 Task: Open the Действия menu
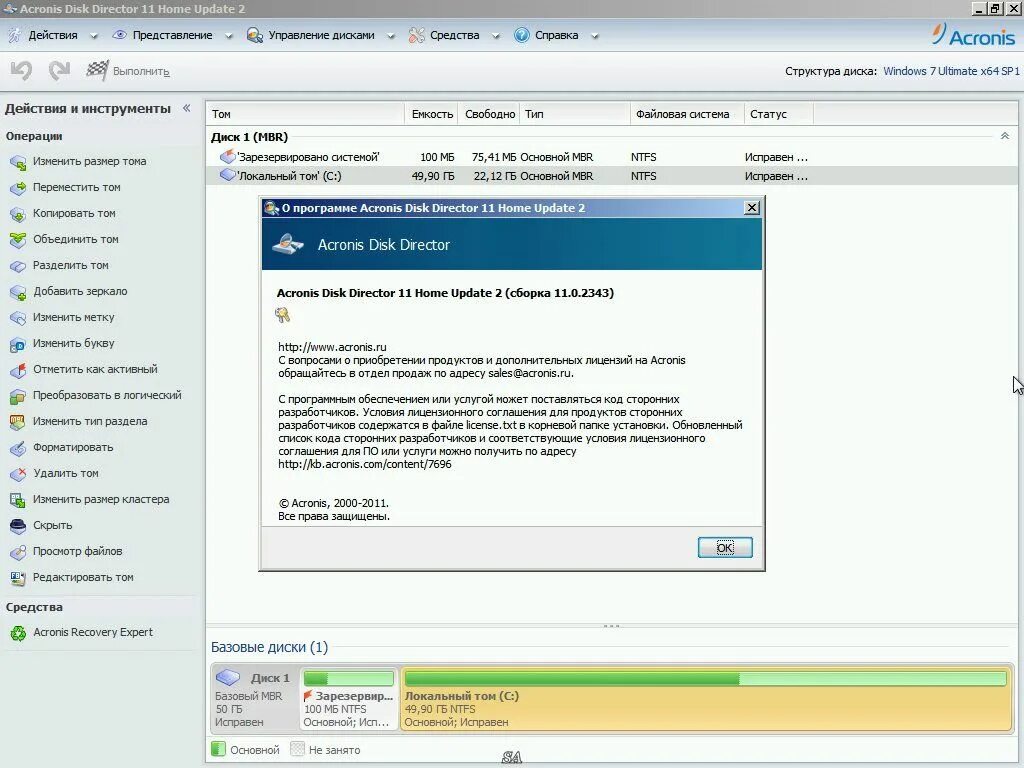point(52,35)
